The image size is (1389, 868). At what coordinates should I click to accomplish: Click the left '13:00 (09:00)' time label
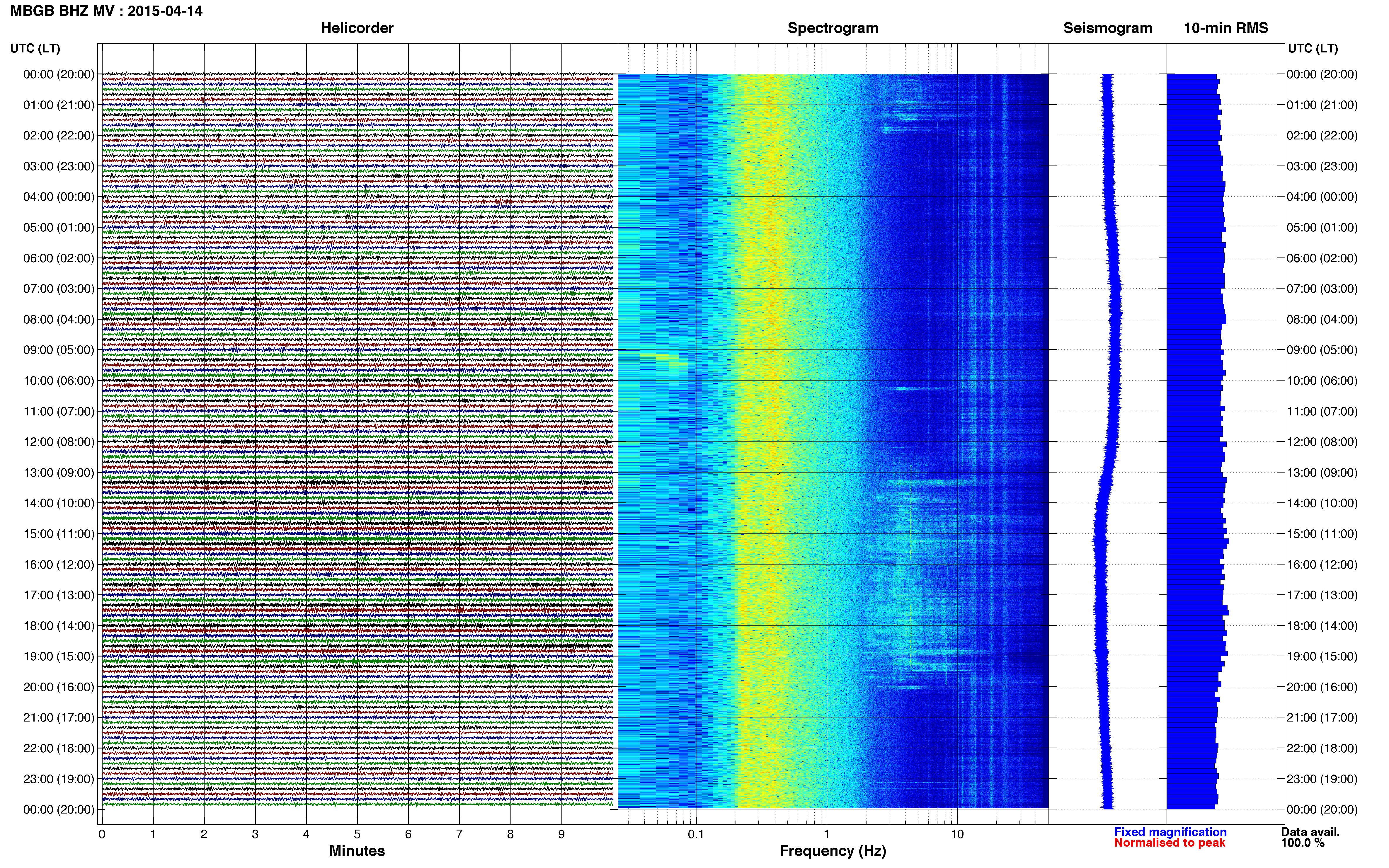click(x=59, y=473)
